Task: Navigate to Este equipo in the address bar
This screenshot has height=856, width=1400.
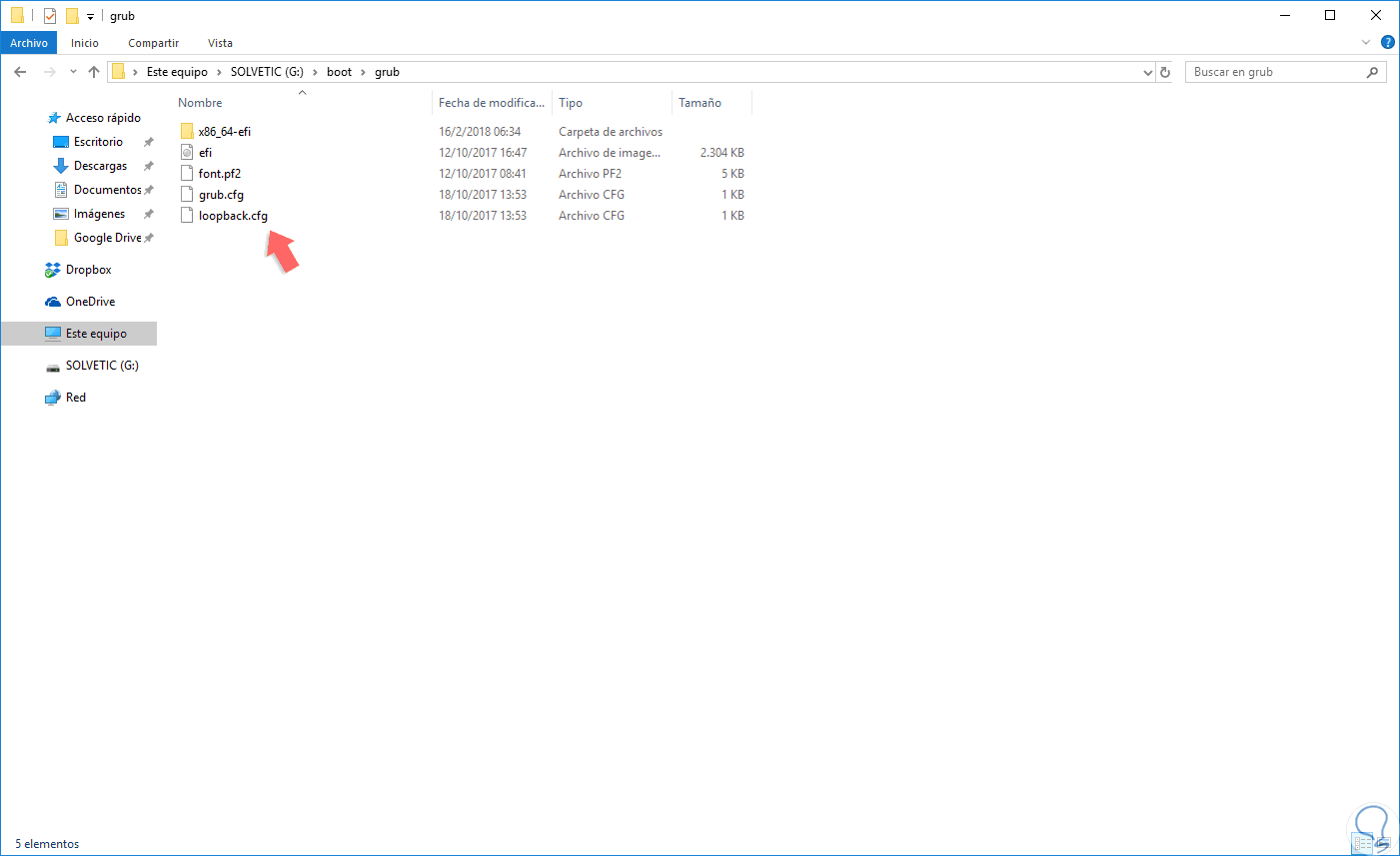Action: coord(177,72)
